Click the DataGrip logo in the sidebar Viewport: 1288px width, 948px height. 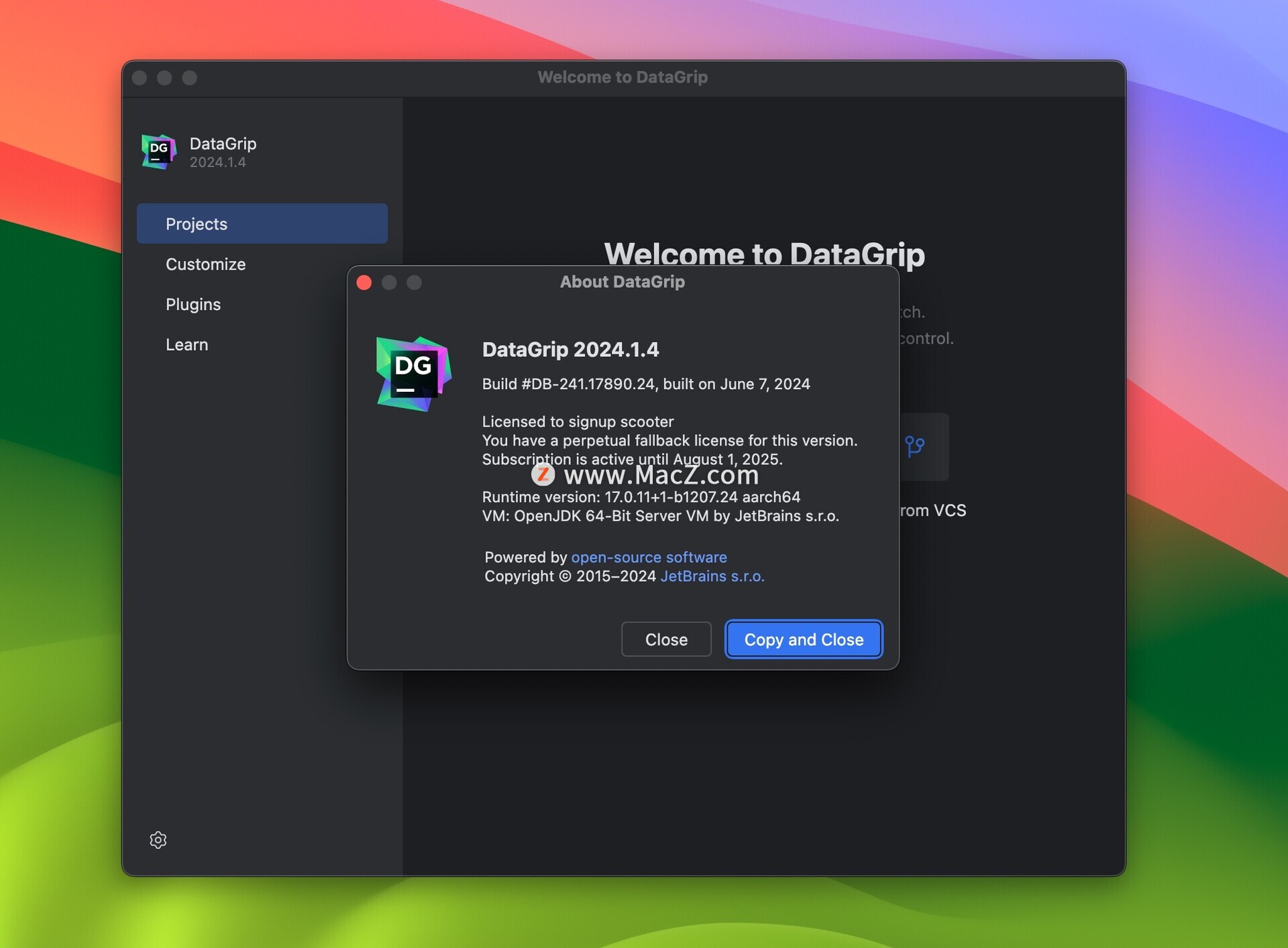pos(158,151)
